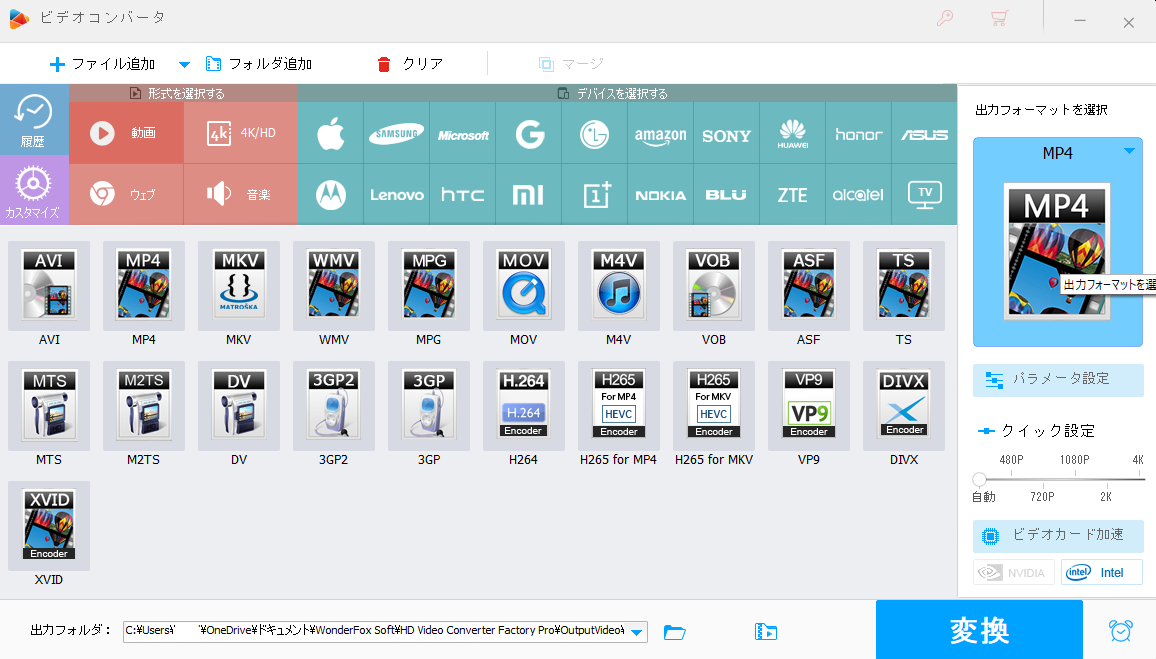1156x659 pixels.
Task: Choose the VP9 encoder format
Action: [x=809, y=406]
